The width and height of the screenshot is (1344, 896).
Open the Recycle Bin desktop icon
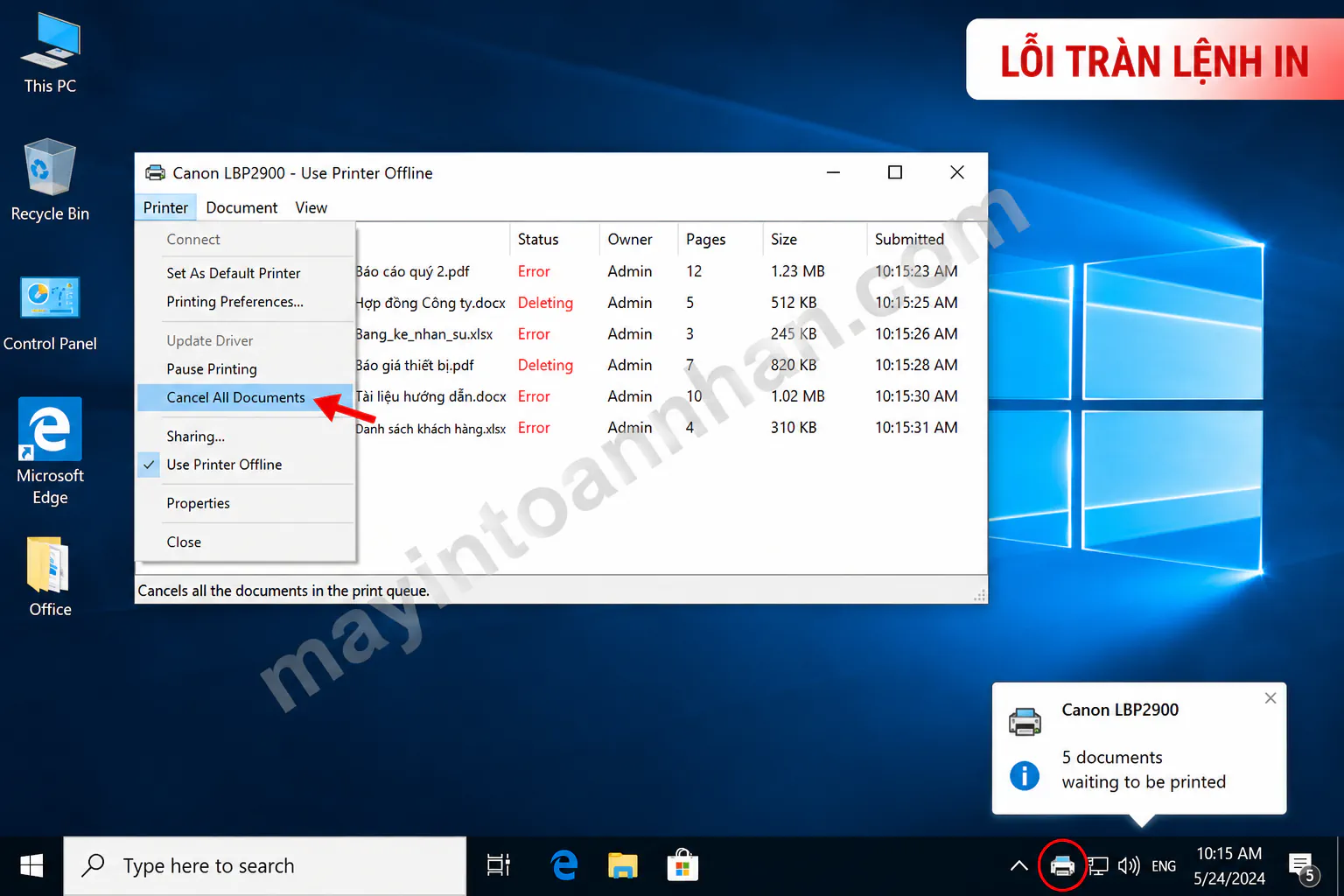point(50,180)
